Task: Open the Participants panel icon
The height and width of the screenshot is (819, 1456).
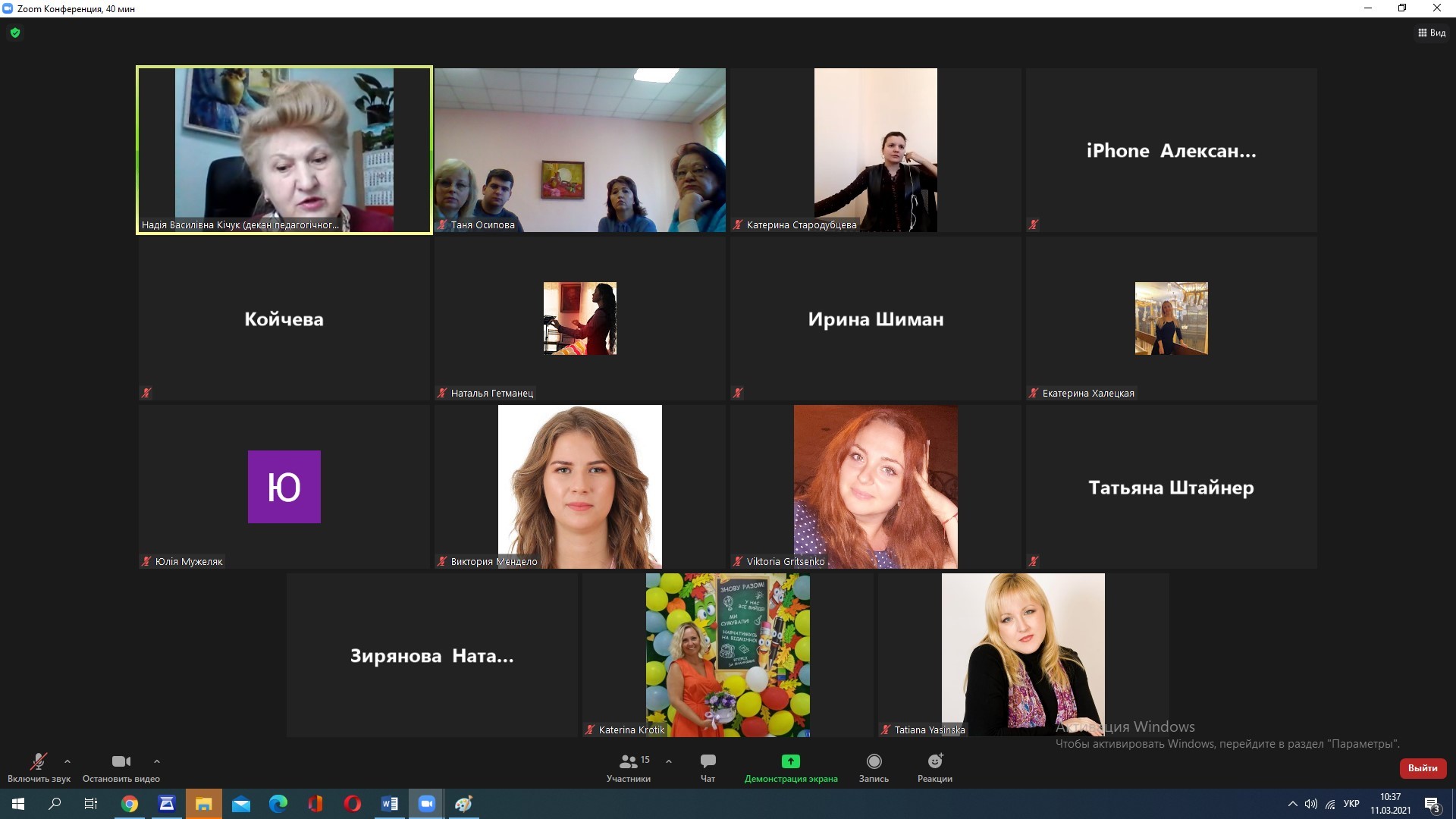Action: [629, 761]
